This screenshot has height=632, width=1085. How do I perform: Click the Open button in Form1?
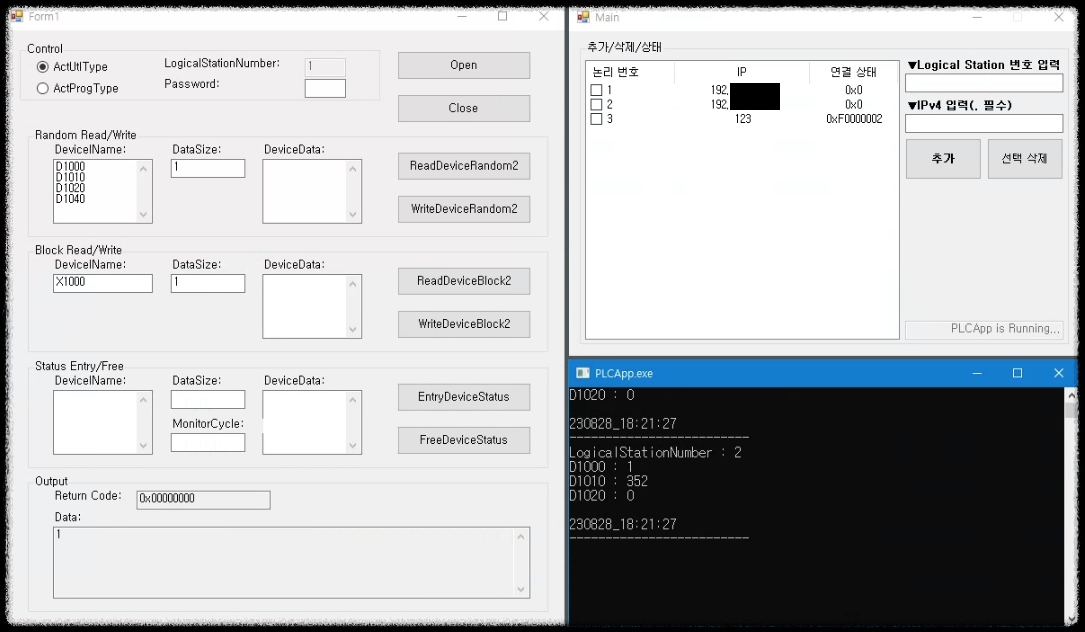click(x=464, y=65)
